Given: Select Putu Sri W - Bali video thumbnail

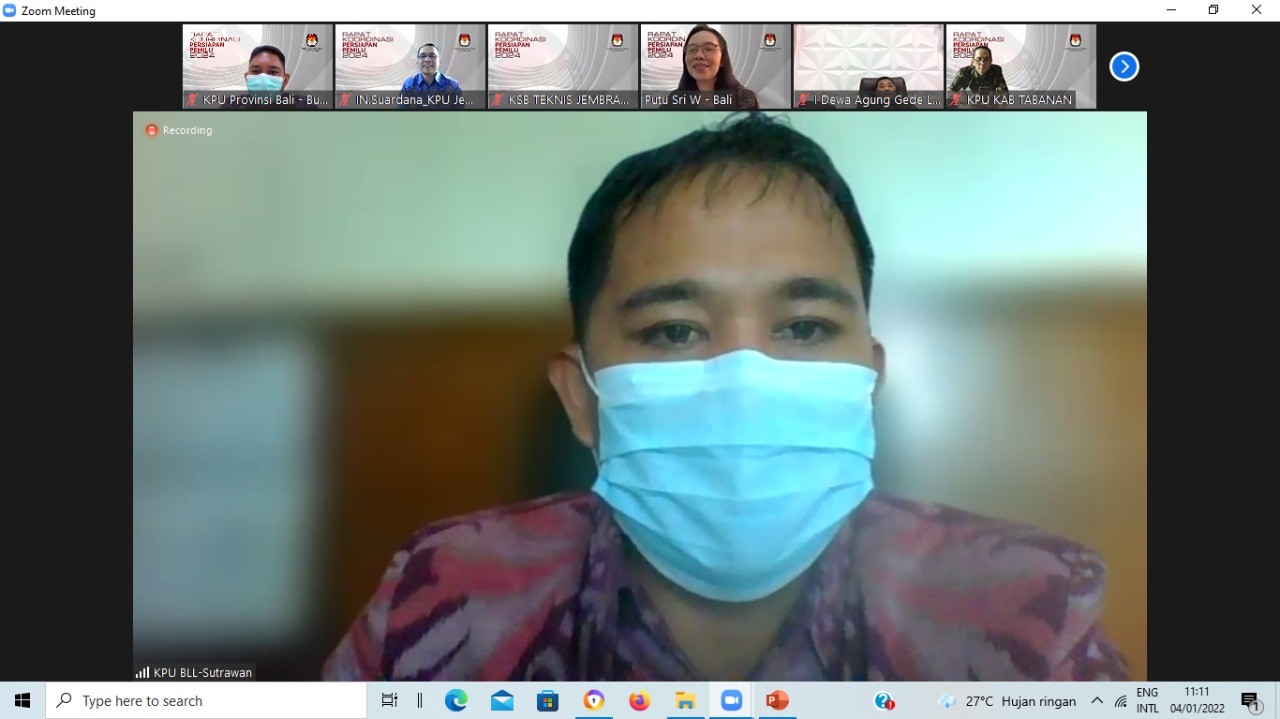Looking at the screenshot, I should [716, 66].
